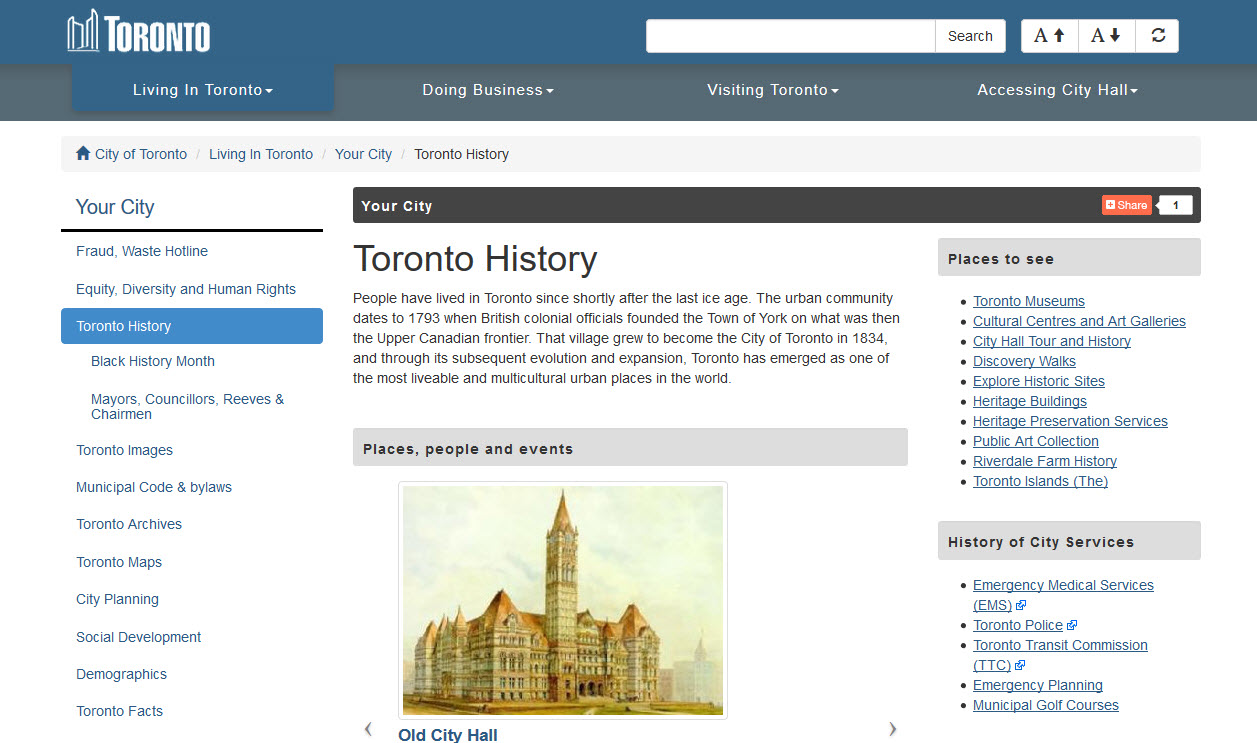The width and height of the screenshot is (1257, 743).
Task: Click the Your City sidebar heading
Action: pyautogui.click(x=115, y=207)
